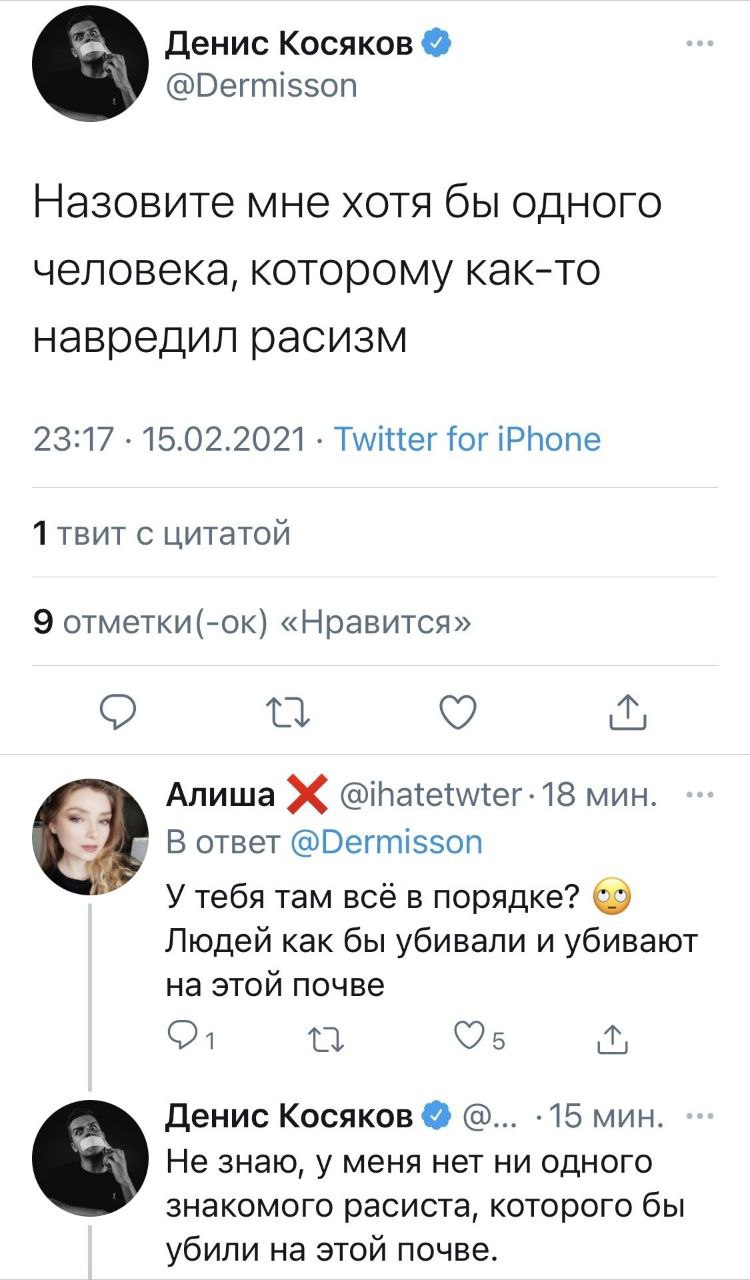
Task: Click the @Dermisson handle under the author name
Action: pyautogui.click(x=260, y=86)
